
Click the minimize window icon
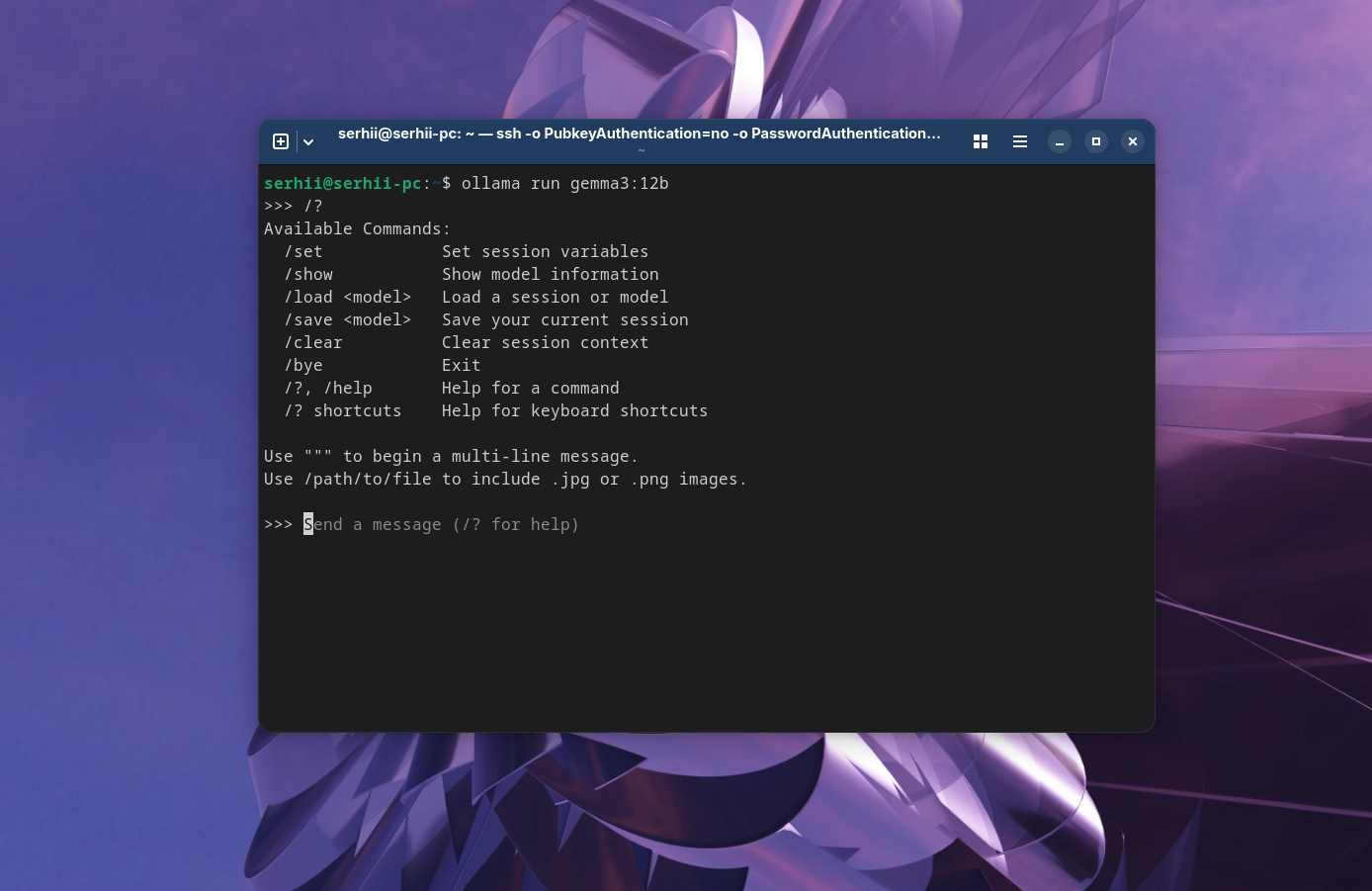1059,141
